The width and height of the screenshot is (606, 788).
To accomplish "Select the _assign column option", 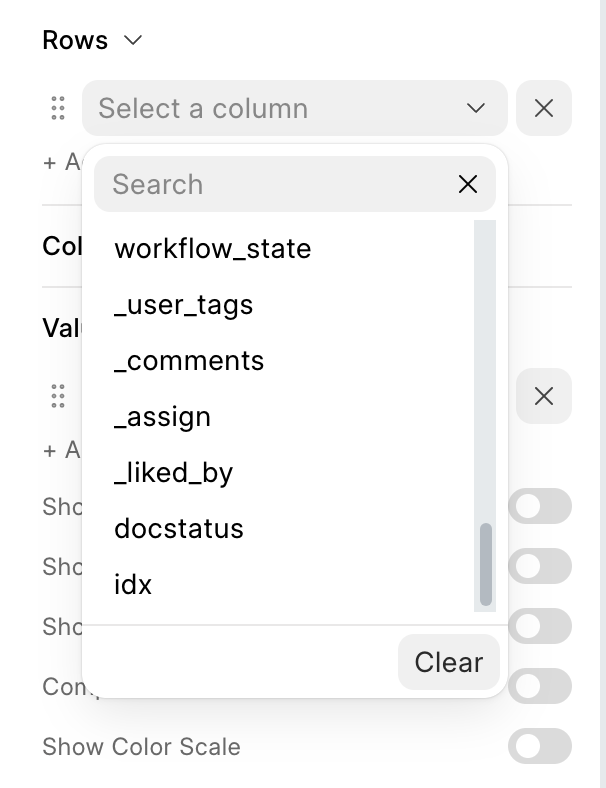I will point(162,416).
